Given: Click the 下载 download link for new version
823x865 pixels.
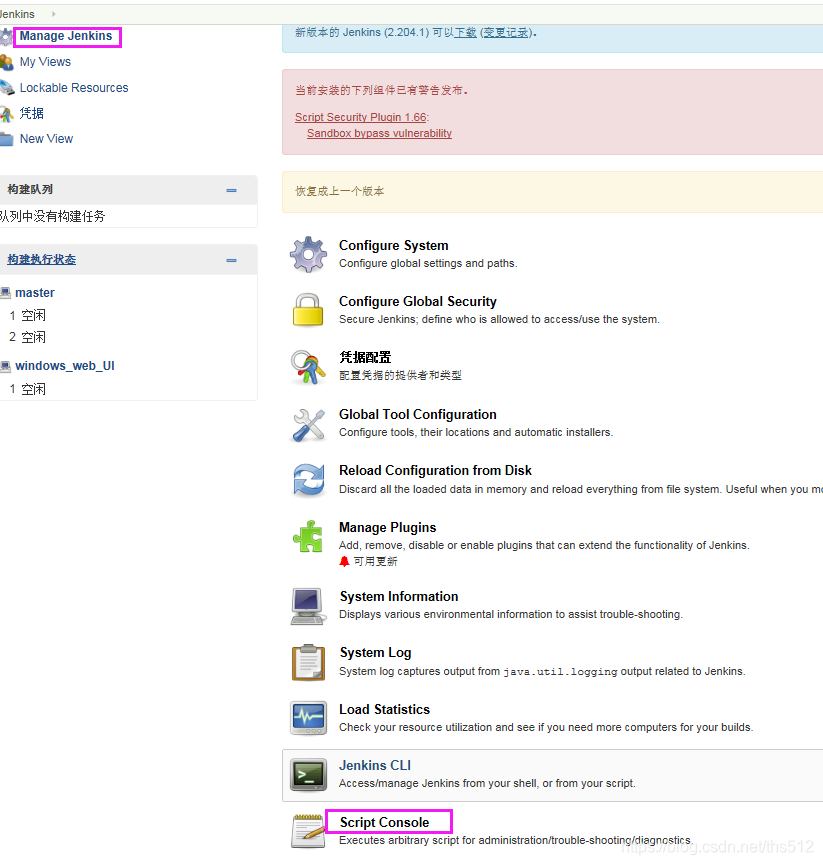Looking at the screenshot, I should 465,33.
